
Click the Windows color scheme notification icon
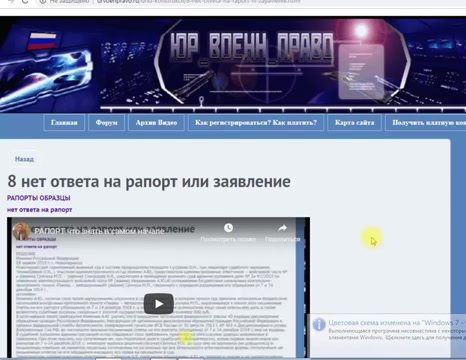[319, 324]
